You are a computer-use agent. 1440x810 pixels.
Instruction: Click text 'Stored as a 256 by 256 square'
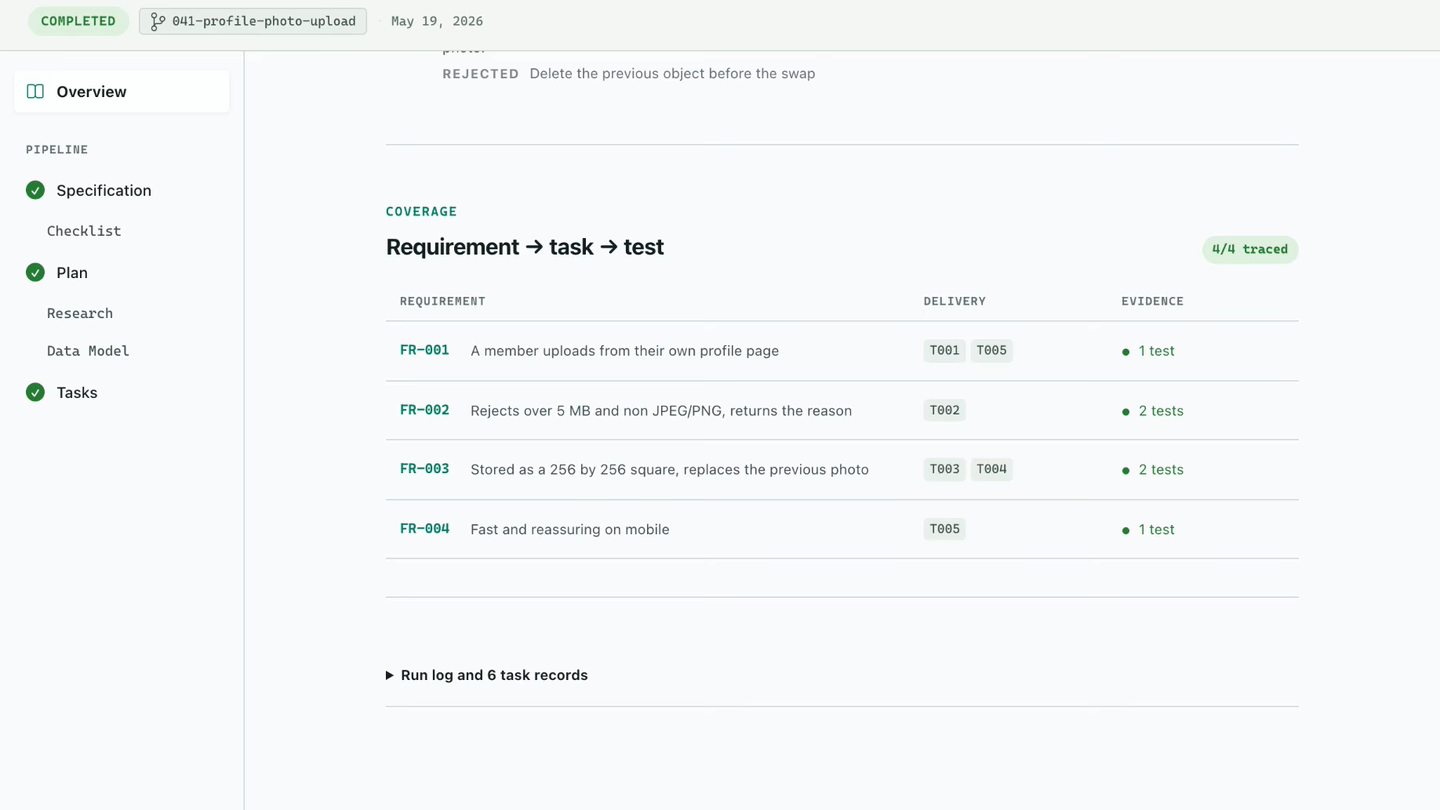576,470
